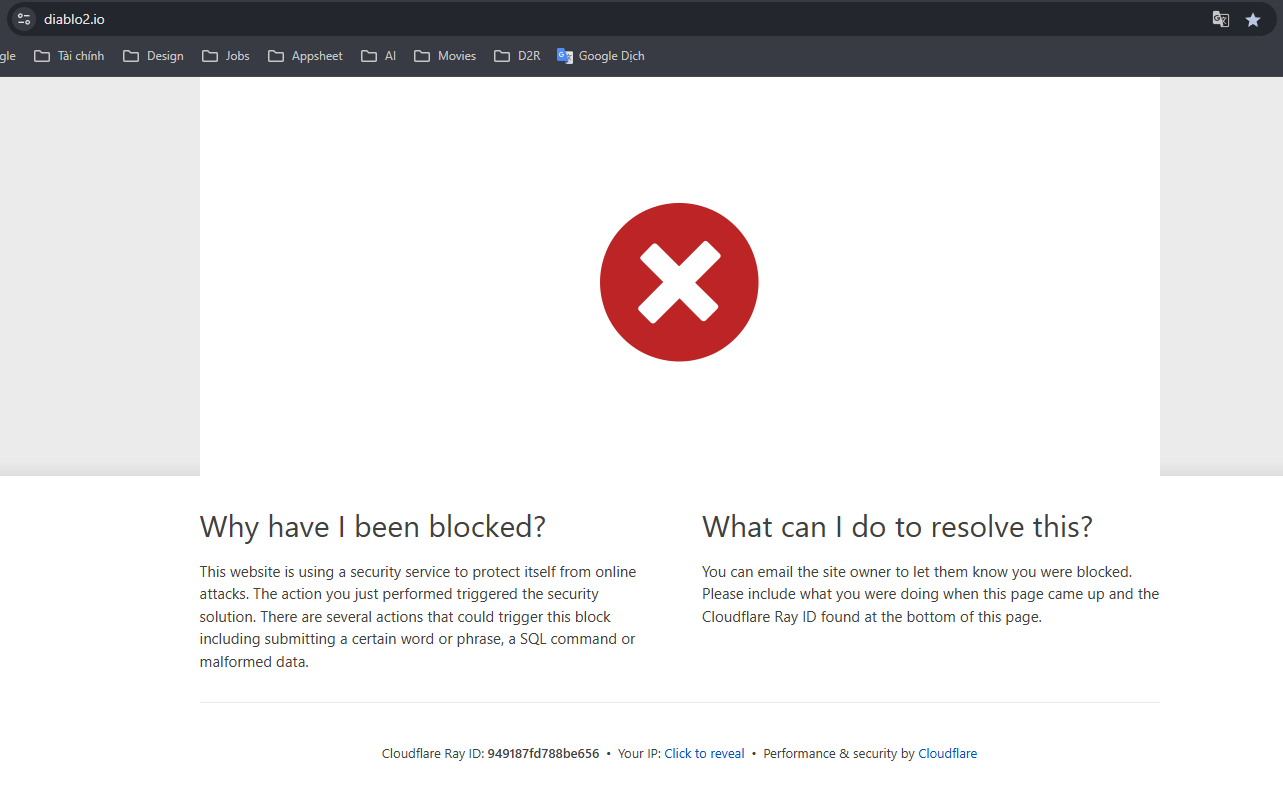Open the D2R bookmark folder
Screen dimensions: 1283x806
(x=517, y=56)
